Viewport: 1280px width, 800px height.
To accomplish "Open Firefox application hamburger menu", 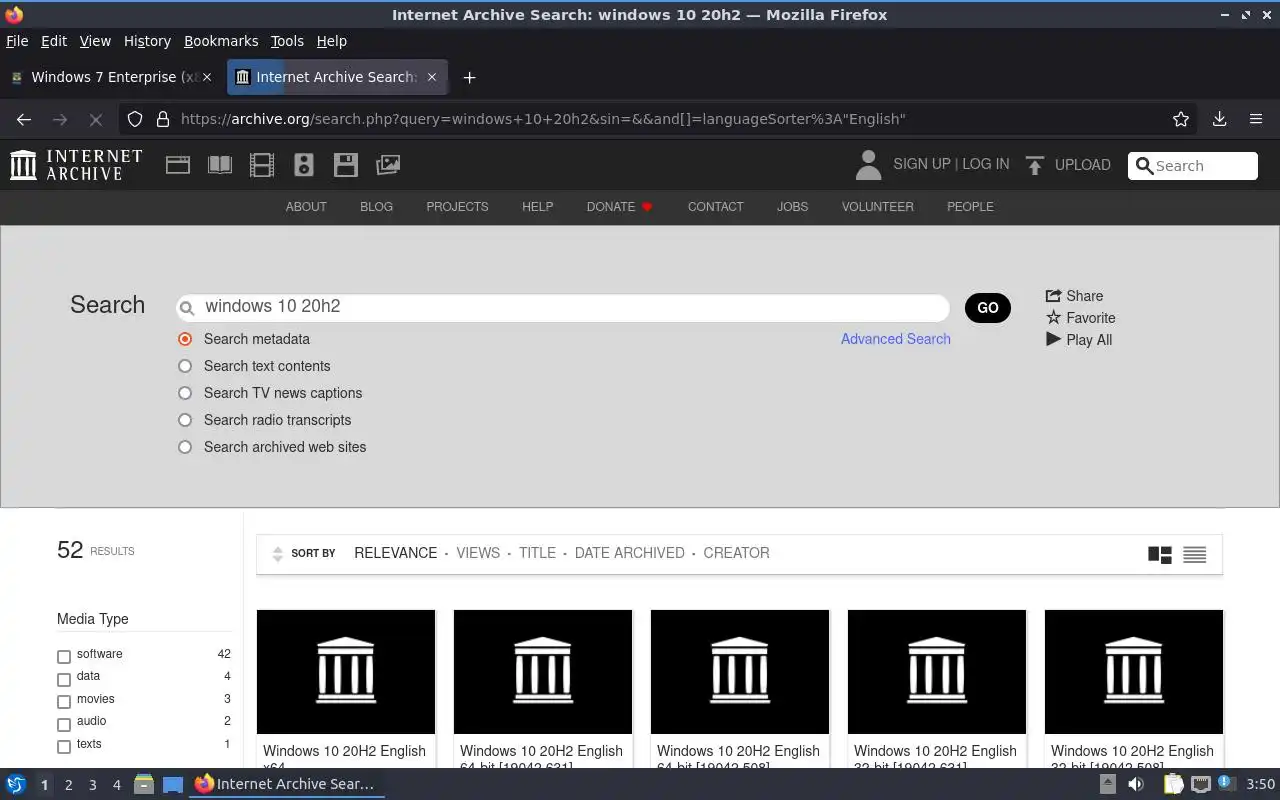I will point(1256,119).
